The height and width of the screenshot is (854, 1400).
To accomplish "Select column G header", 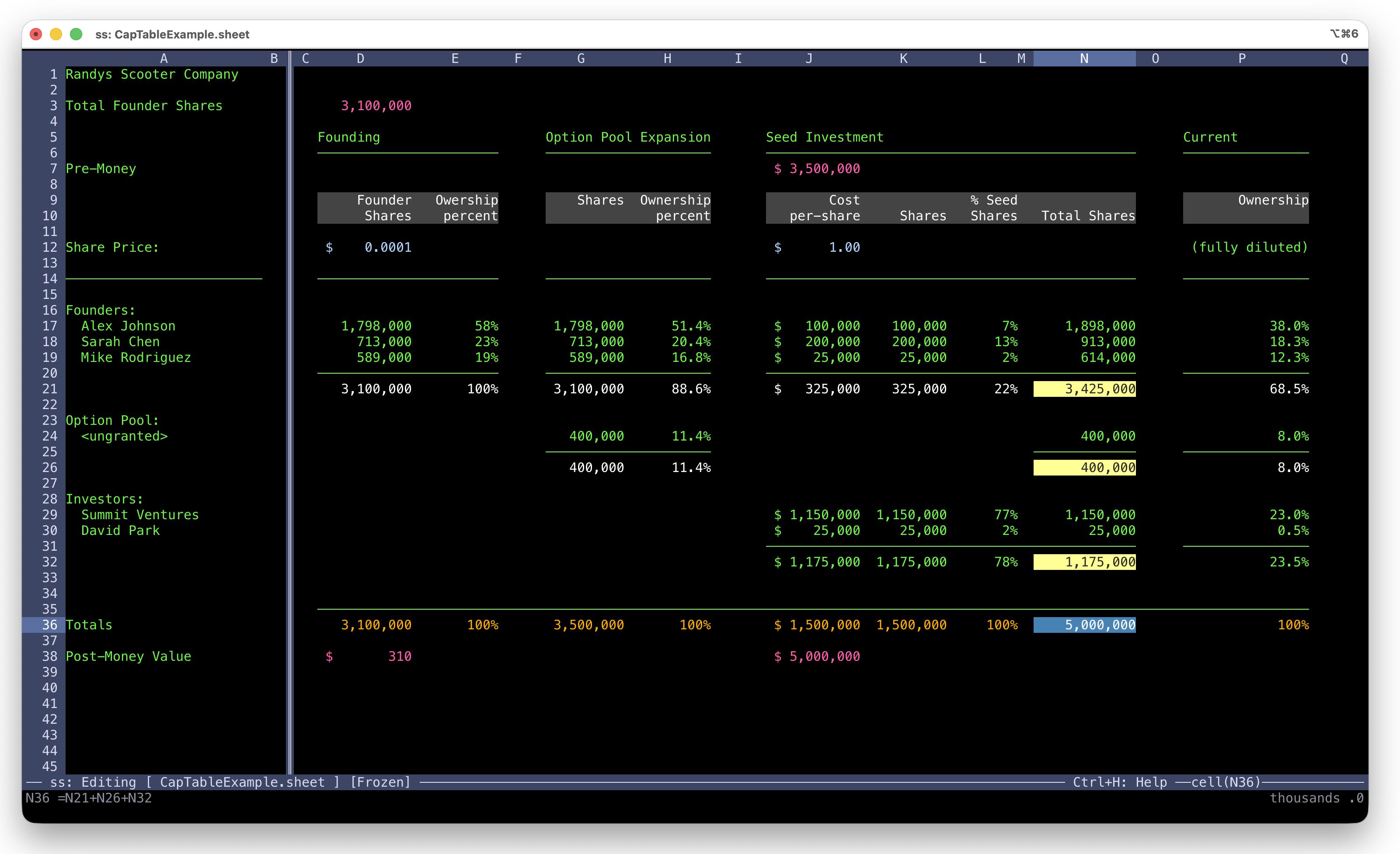I will (x=581, y=59).
